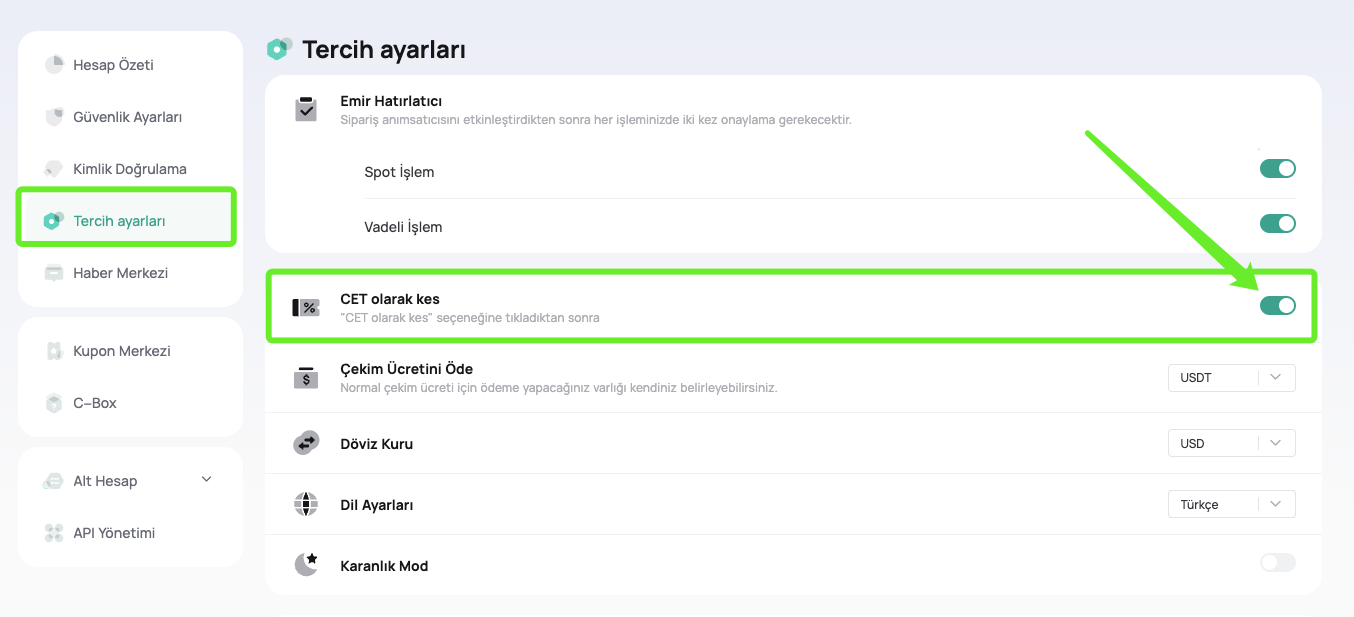The width and height of the screenshot is (1354, 617).
Task: Click the 'Normal çekim ücreti için' description text
Action: 559,387
